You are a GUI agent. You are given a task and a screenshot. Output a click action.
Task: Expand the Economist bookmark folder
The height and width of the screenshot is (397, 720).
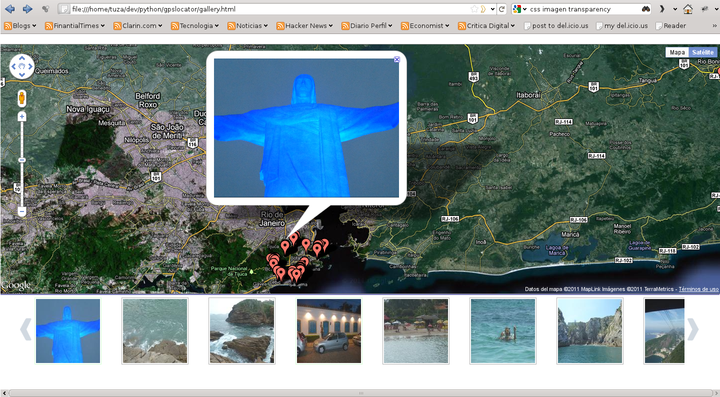point(425,26)
